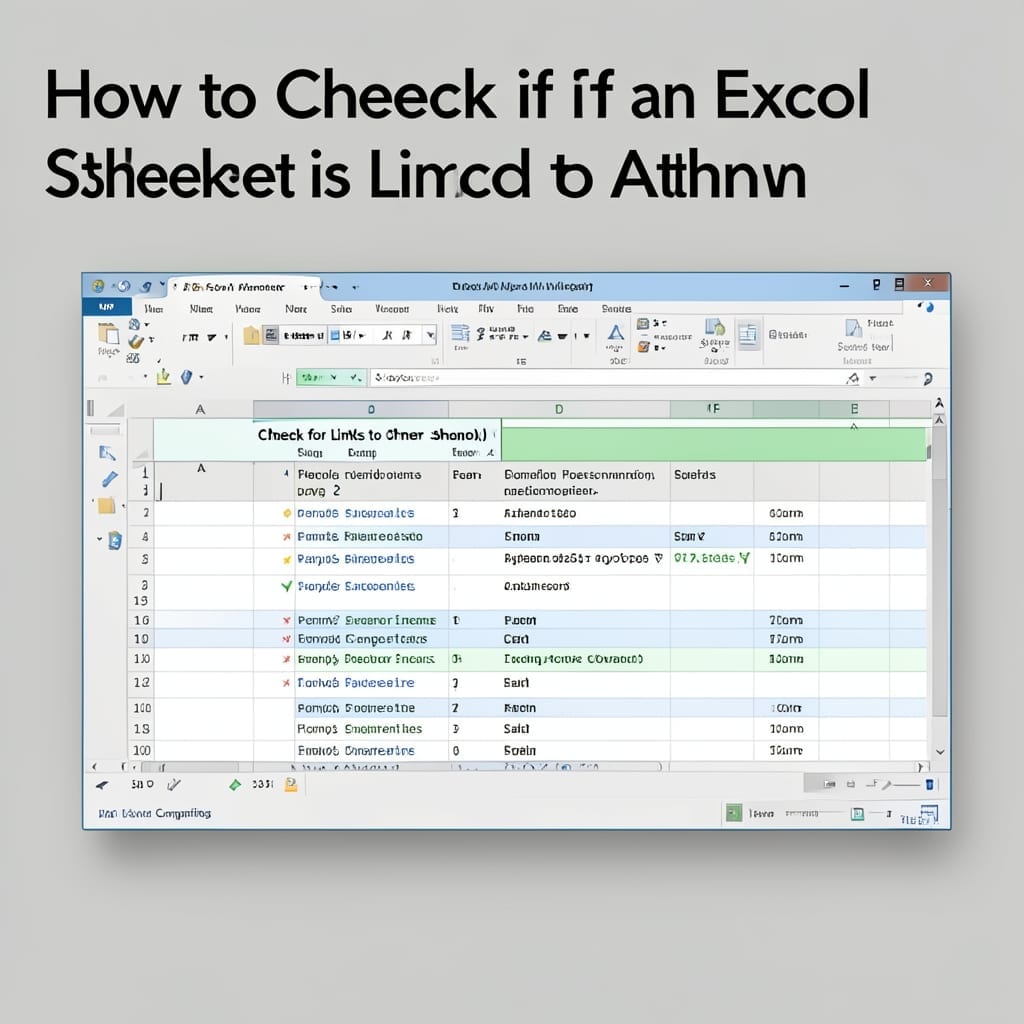Click the round Office orb icon in title bar

97,286
